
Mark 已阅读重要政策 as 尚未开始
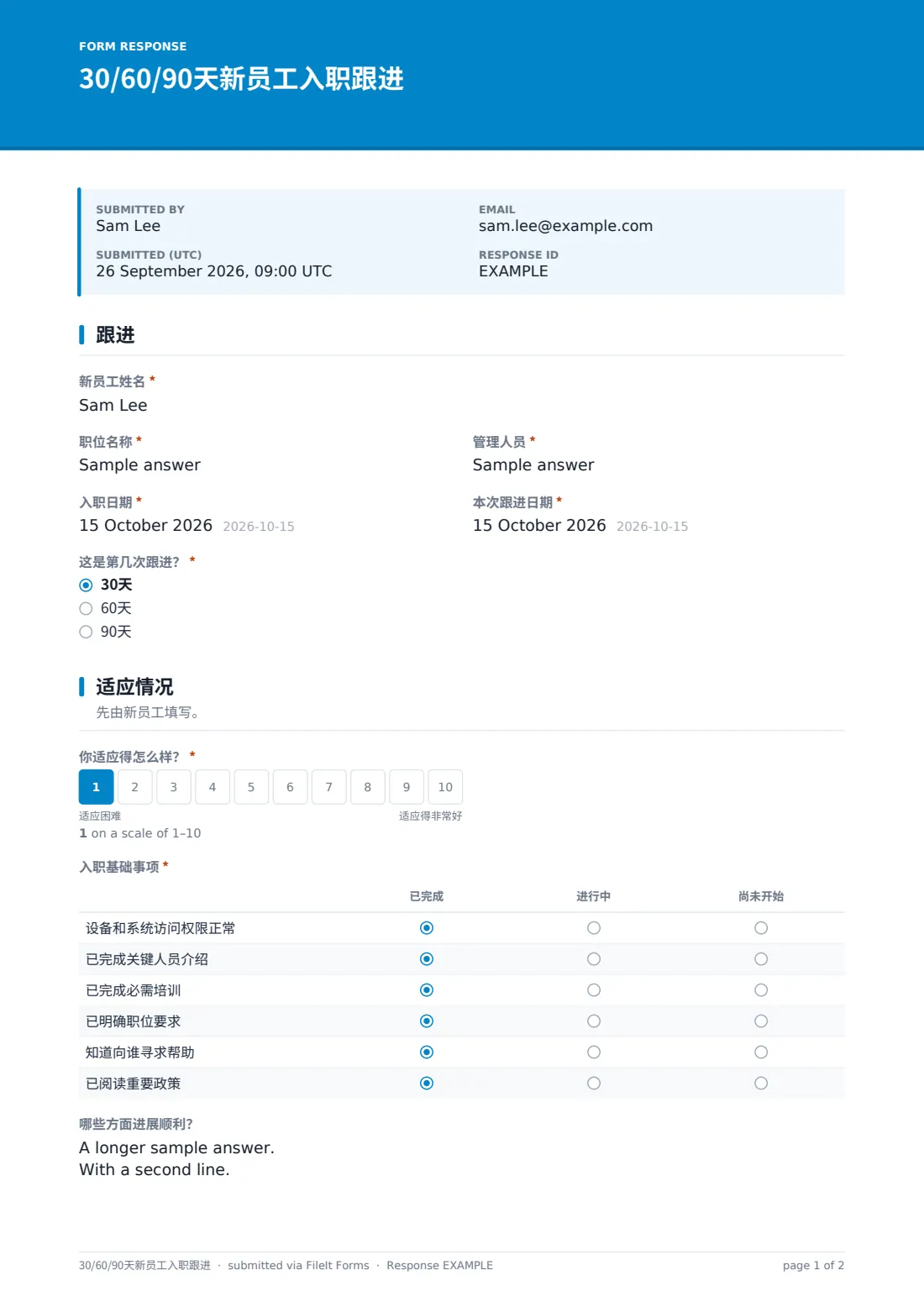761,1084
